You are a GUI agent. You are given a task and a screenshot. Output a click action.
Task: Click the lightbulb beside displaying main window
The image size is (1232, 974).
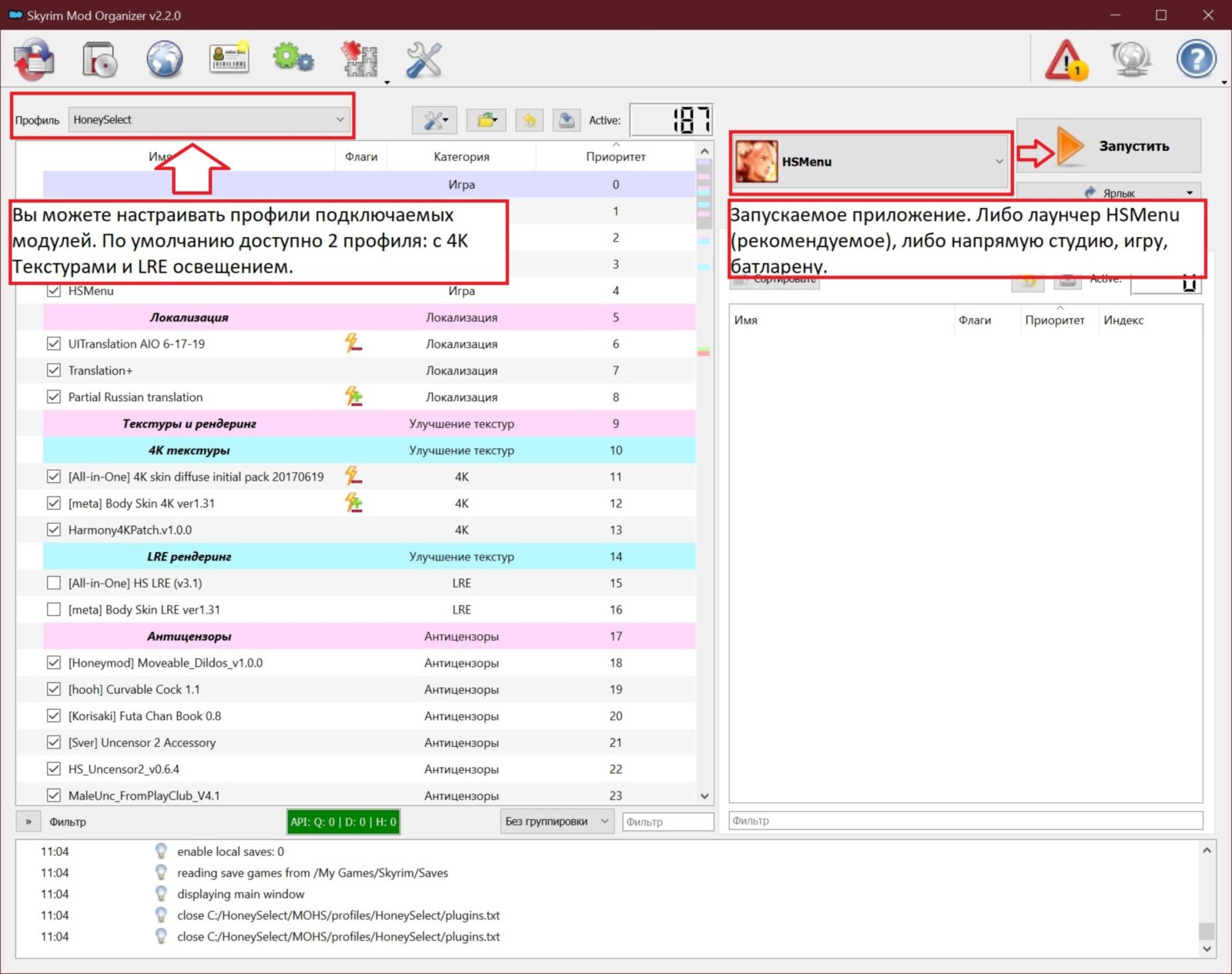click(161, 894)
